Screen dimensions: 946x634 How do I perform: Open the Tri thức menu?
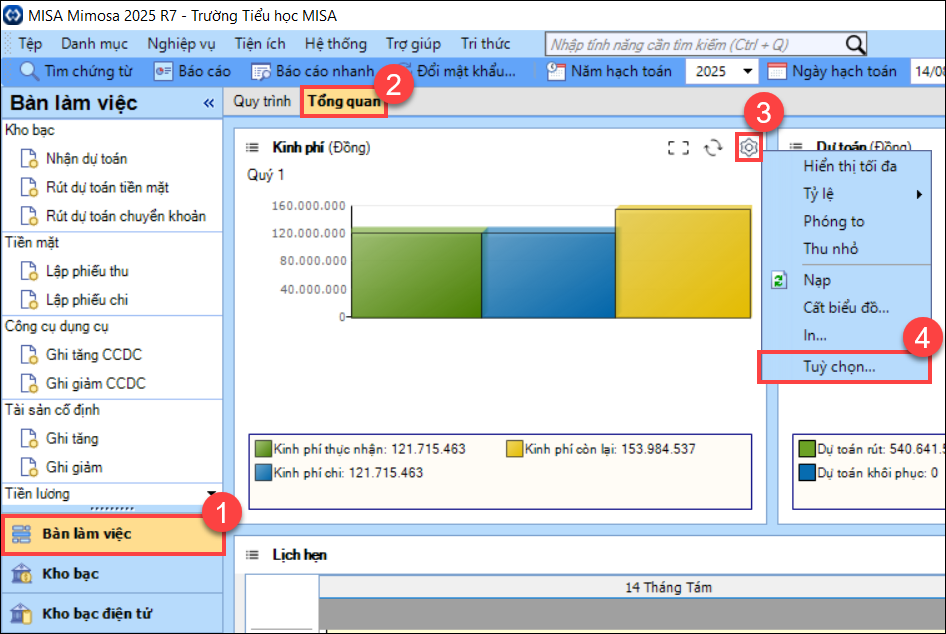click(x=486, y=44)
